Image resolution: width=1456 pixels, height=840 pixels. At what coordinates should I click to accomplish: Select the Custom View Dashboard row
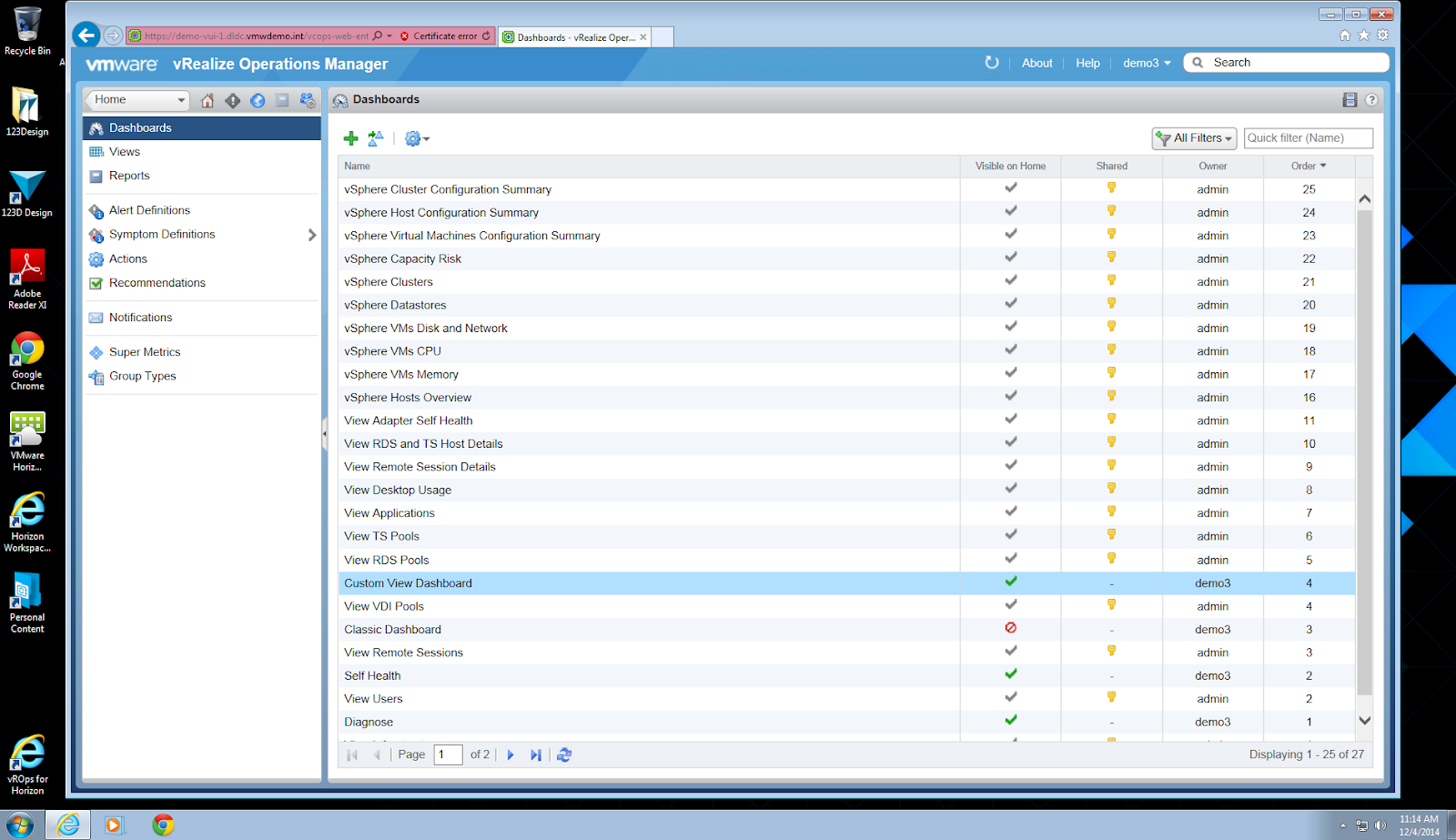click(846, 583)
